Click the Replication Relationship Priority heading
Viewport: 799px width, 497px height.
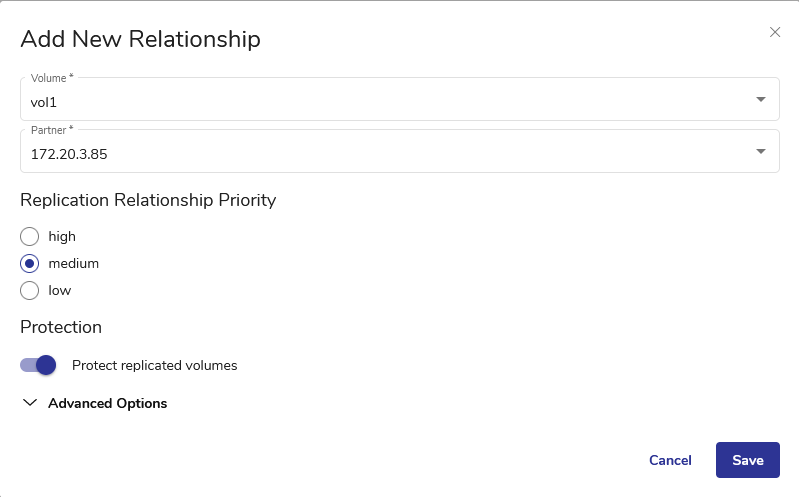(148, 200)
